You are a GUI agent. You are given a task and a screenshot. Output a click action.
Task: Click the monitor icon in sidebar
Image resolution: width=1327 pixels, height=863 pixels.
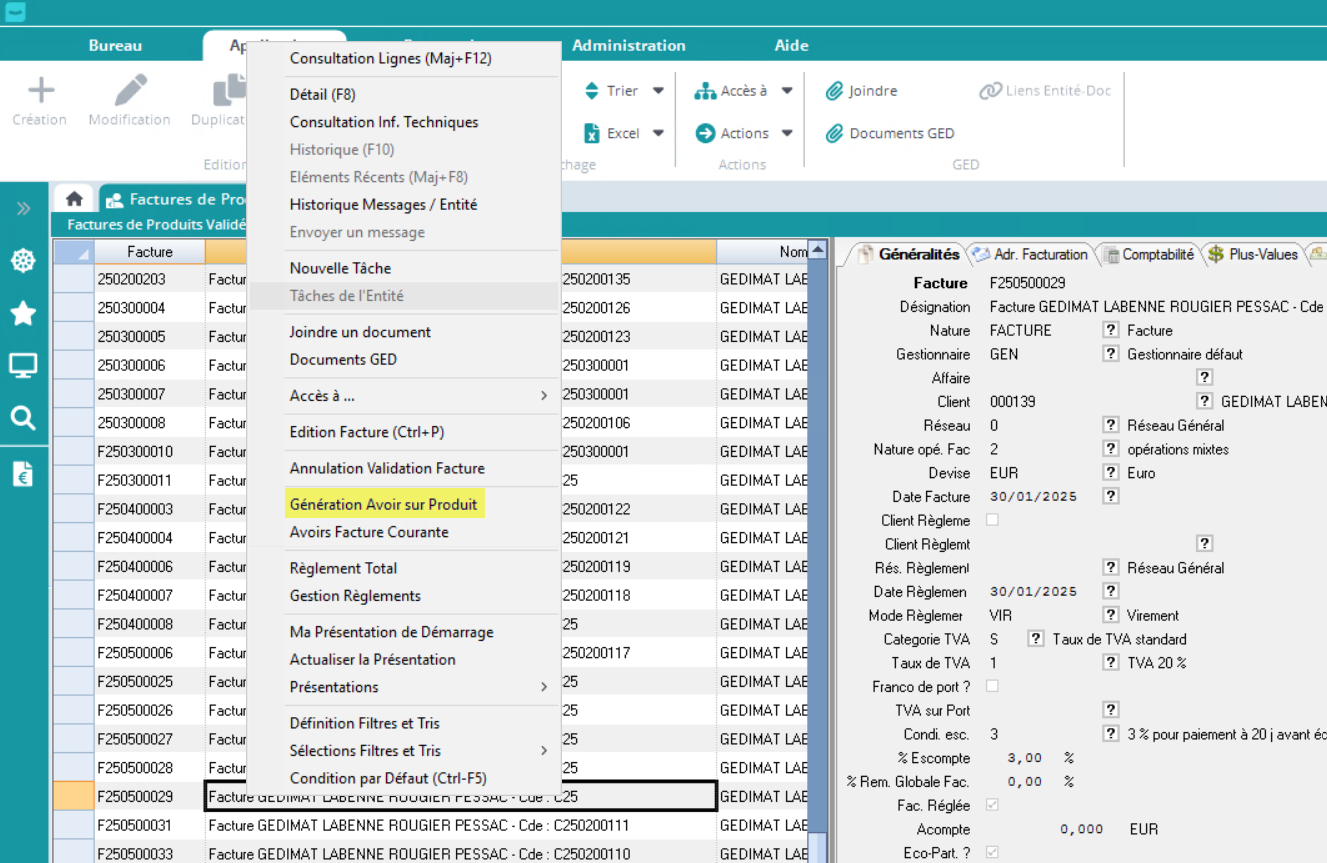point(23,366)
